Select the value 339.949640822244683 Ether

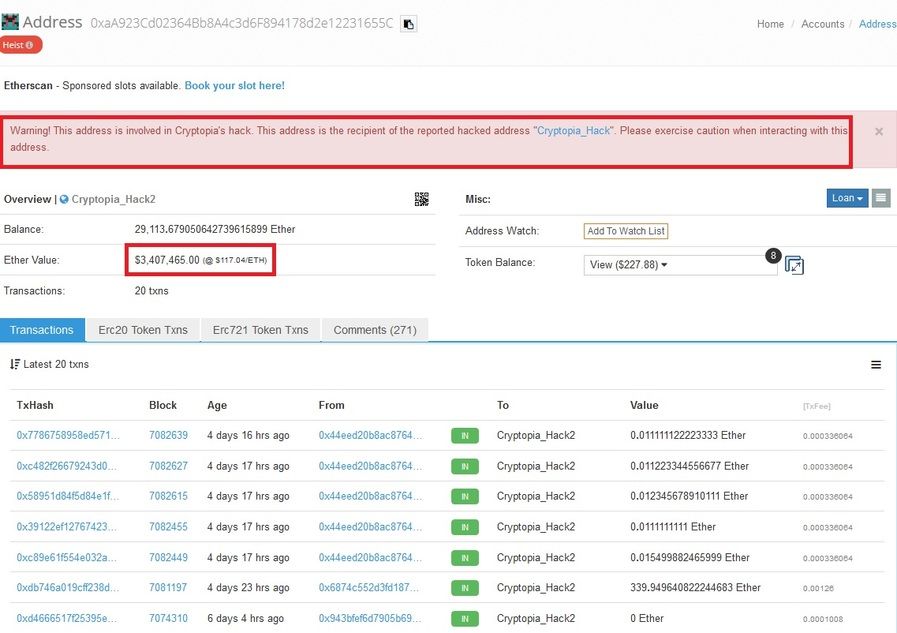696,588
